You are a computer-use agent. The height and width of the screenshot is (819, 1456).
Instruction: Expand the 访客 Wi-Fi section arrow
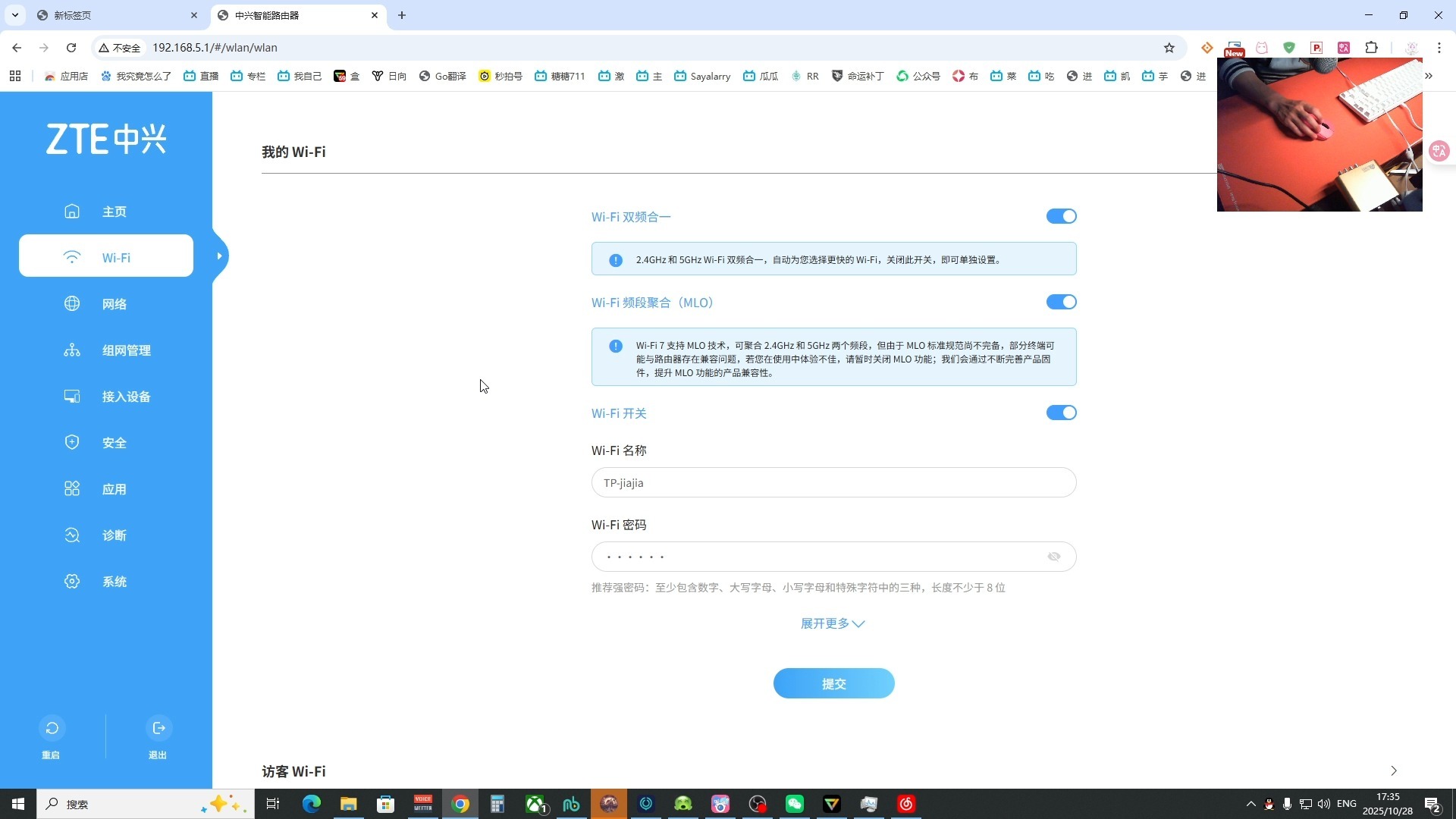coord(1393,771)
